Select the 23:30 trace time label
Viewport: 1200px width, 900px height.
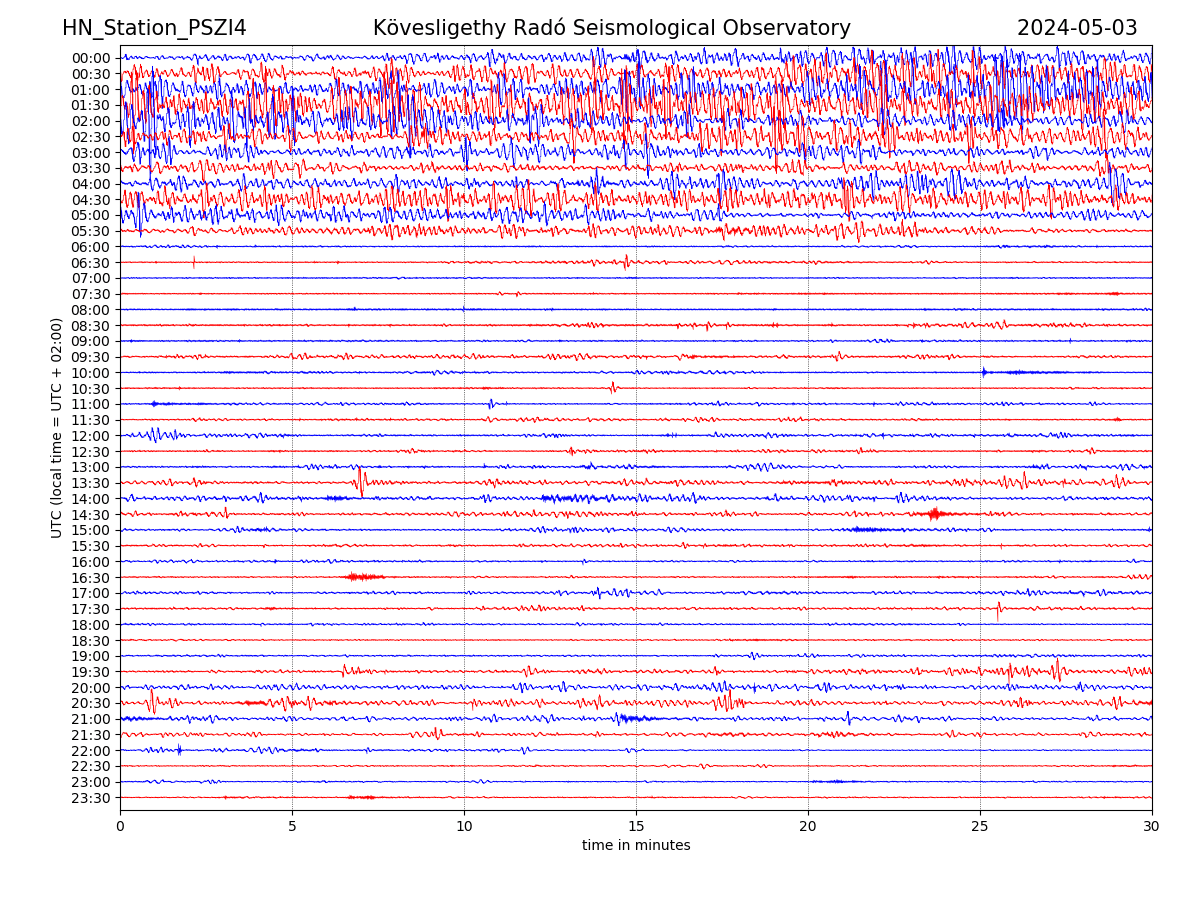90,798
